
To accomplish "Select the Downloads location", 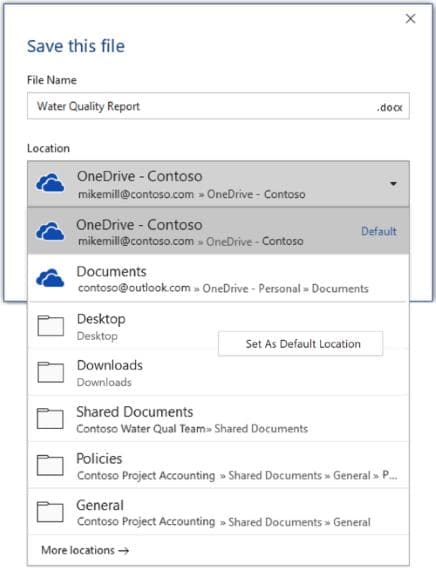I will pos(218,372).
